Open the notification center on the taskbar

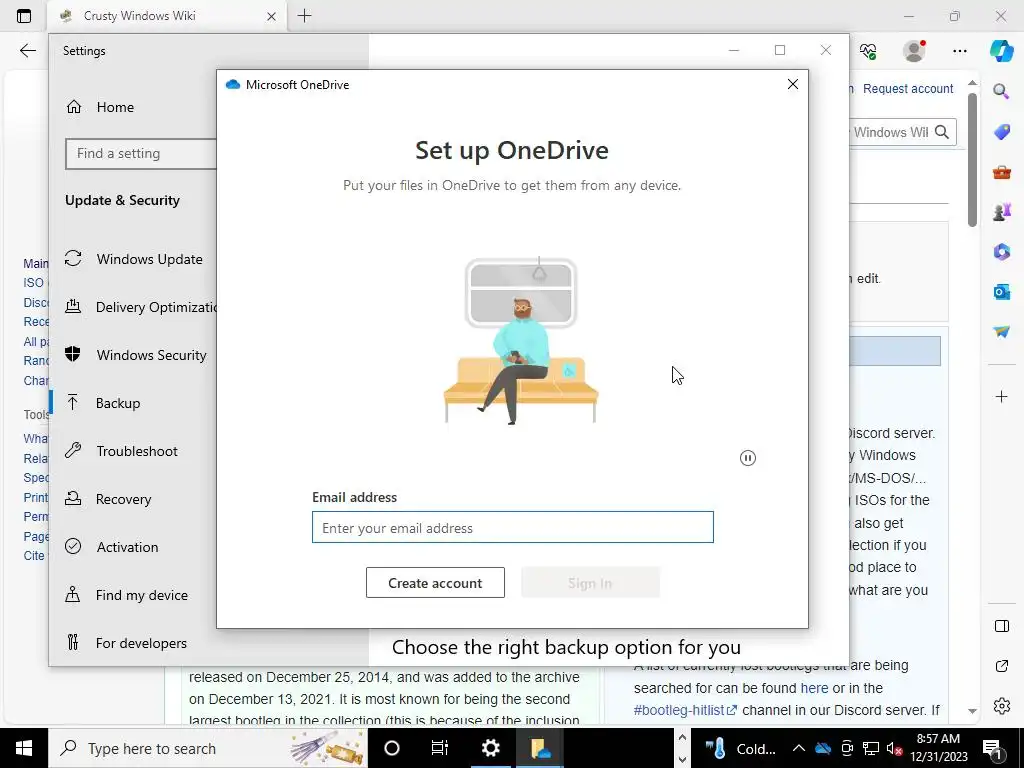(x=992, y=748)
